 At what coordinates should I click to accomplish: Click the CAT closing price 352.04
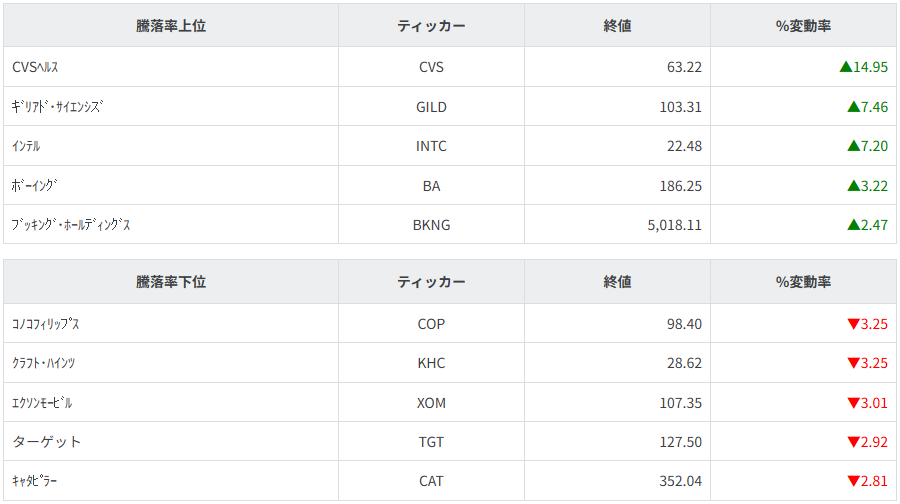(680, 481)
